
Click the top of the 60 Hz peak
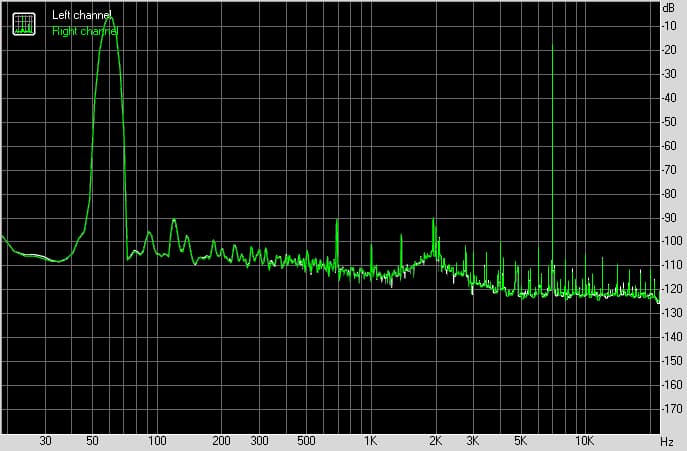pyautogui.click(x=110, y=18)
